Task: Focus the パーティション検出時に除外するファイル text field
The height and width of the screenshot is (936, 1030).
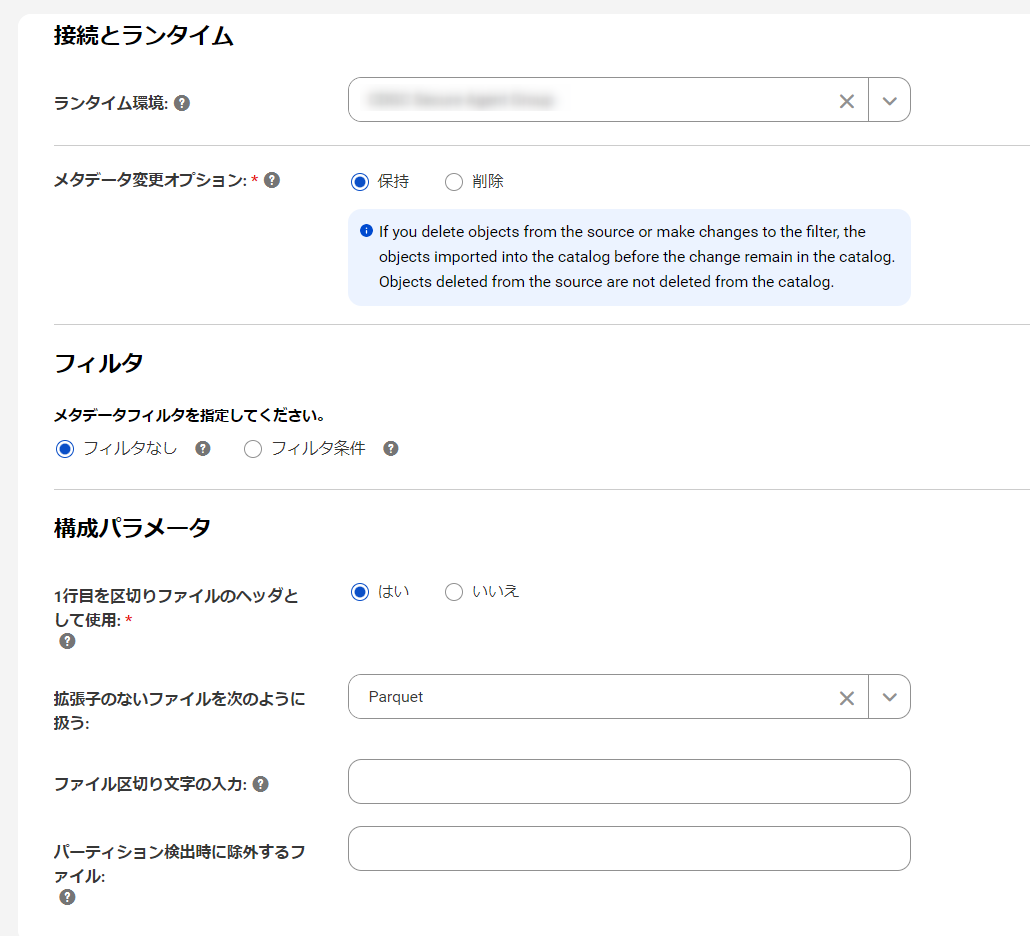Action: tap(629, 849)
